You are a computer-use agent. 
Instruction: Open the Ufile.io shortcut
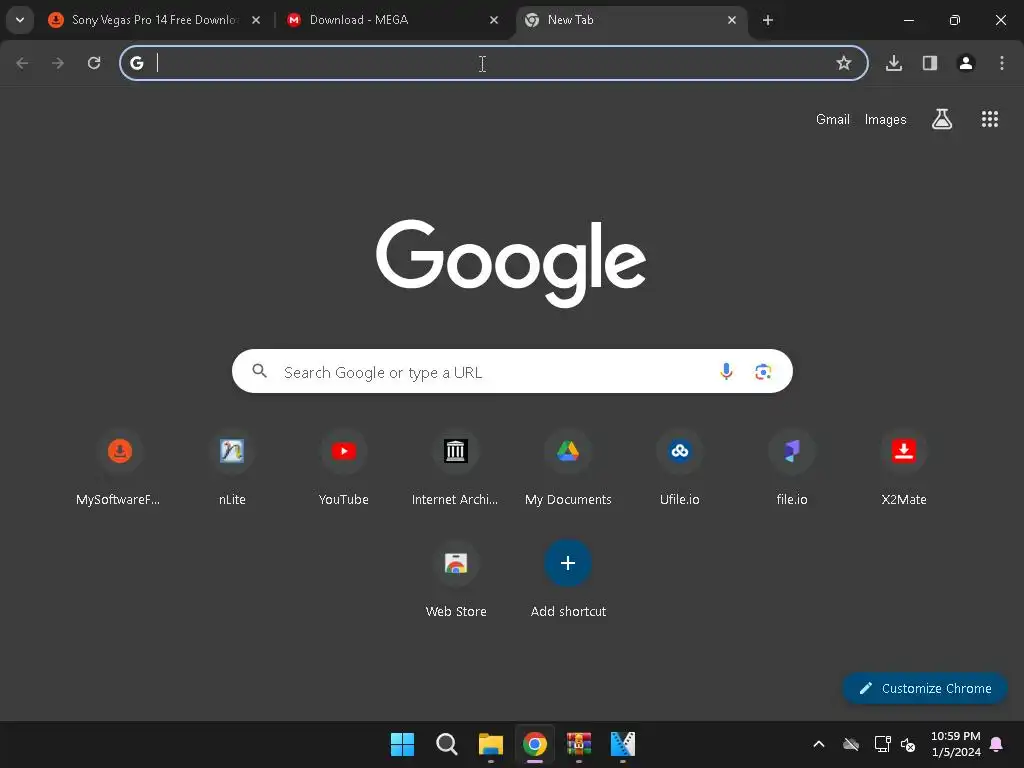coord(680,469)
